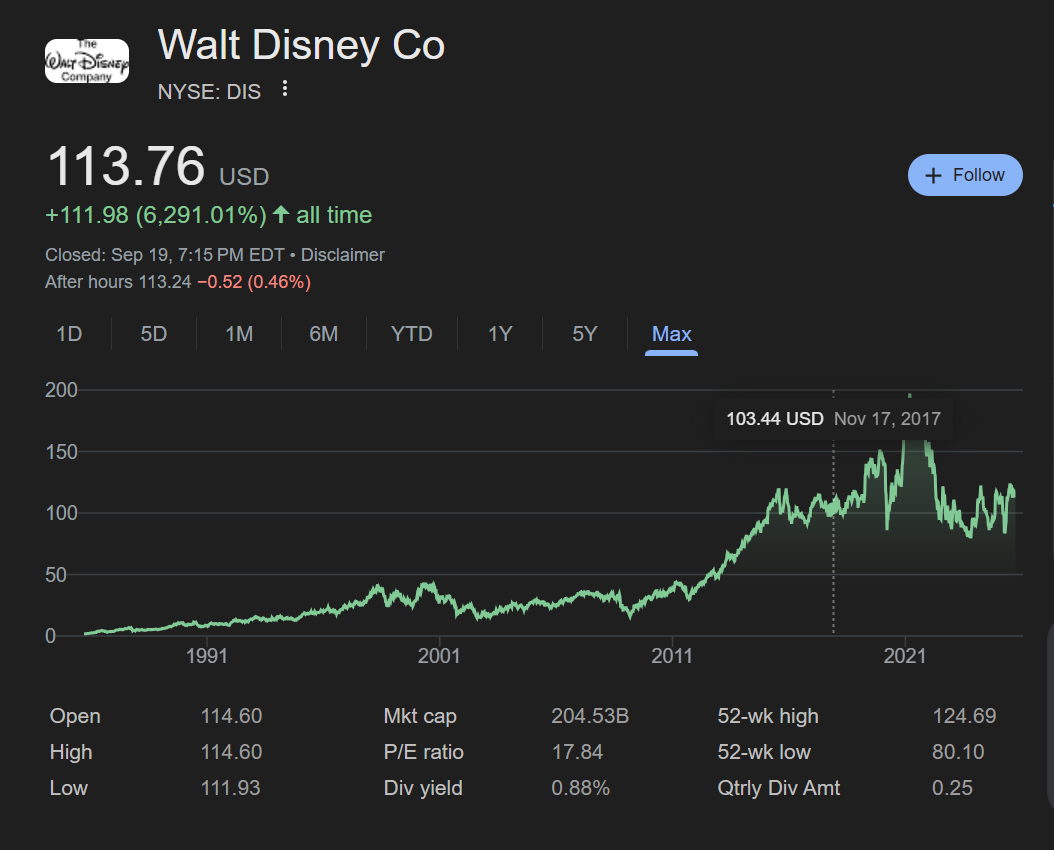Open the Disclaimer link
1054x850 pixels.
point(343,255)
